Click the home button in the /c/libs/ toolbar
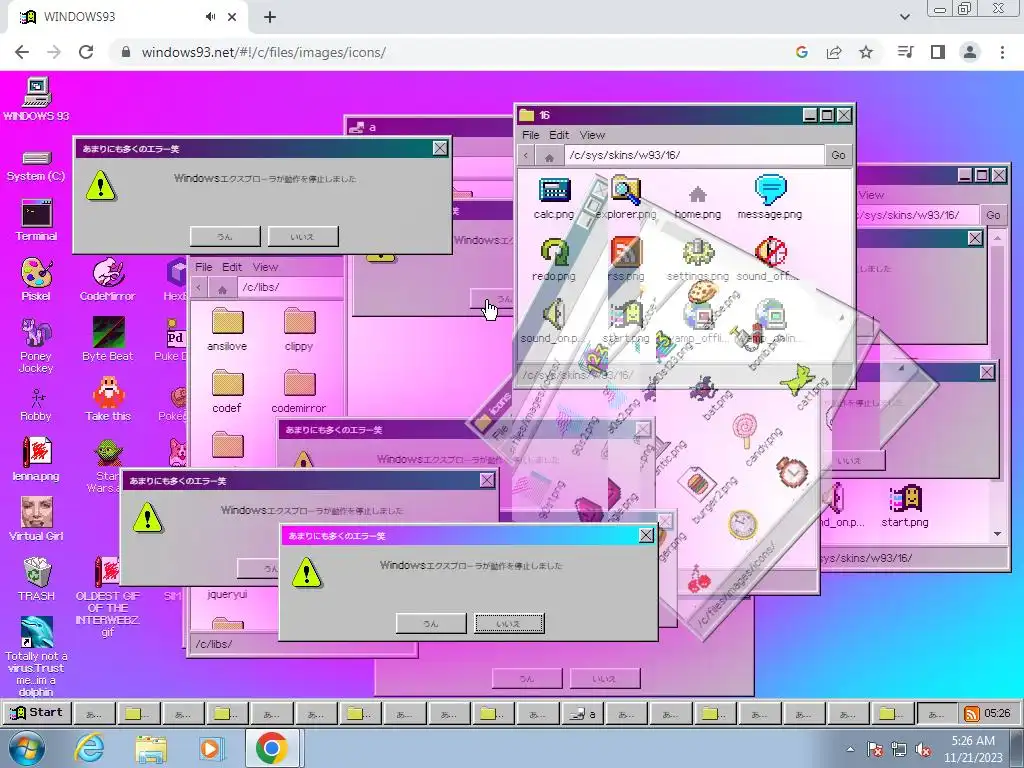The image size is (1024, 768). click(222, 287)
